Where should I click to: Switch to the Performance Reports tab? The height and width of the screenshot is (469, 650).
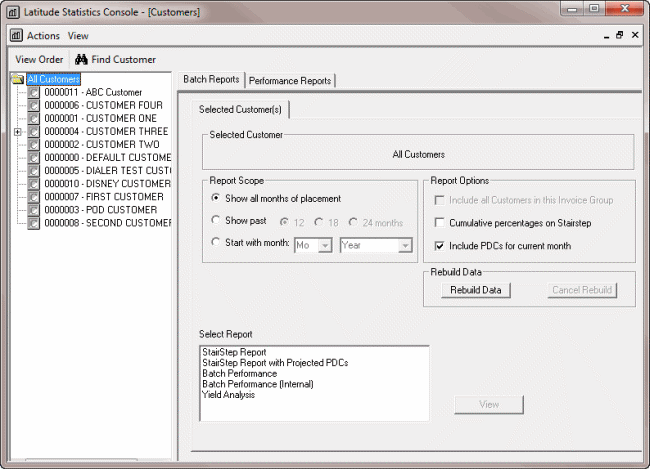[x=290, y=80]
